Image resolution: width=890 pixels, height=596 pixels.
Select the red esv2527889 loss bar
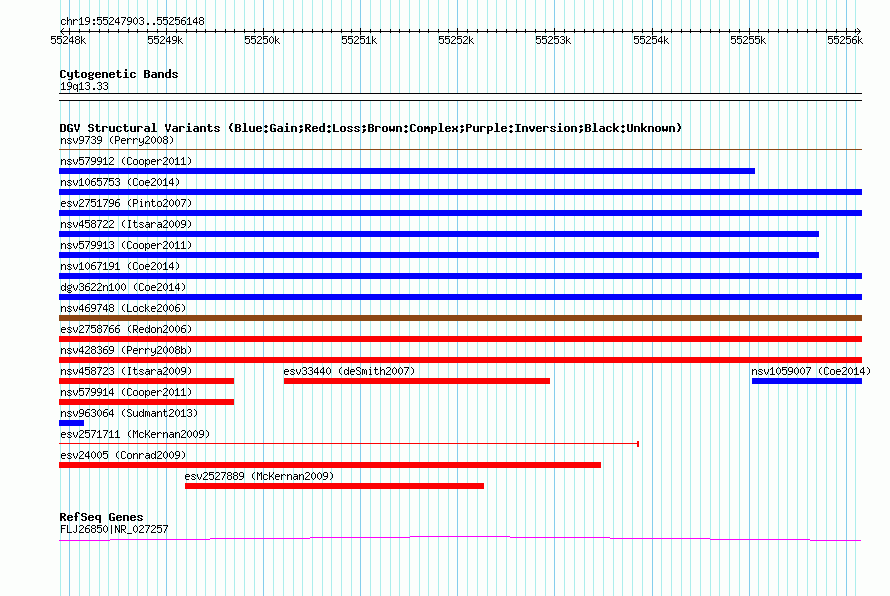click(x=334, y=486)
